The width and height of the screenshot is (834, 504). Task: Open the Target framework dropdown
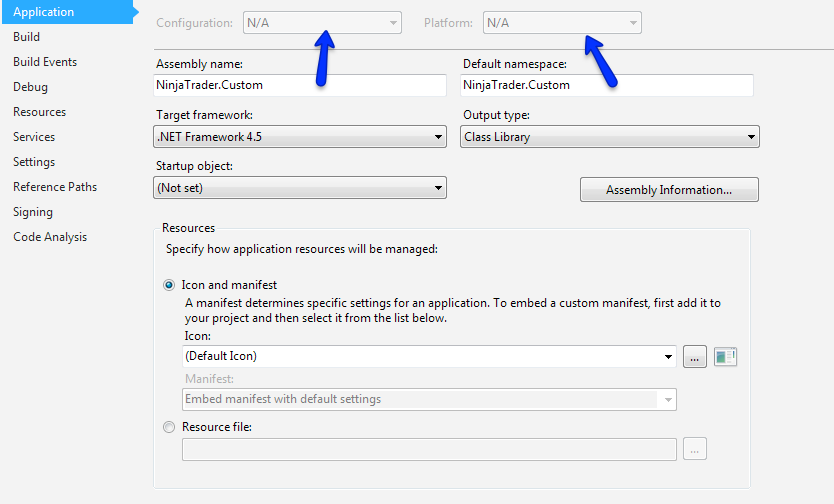(300, 137)
